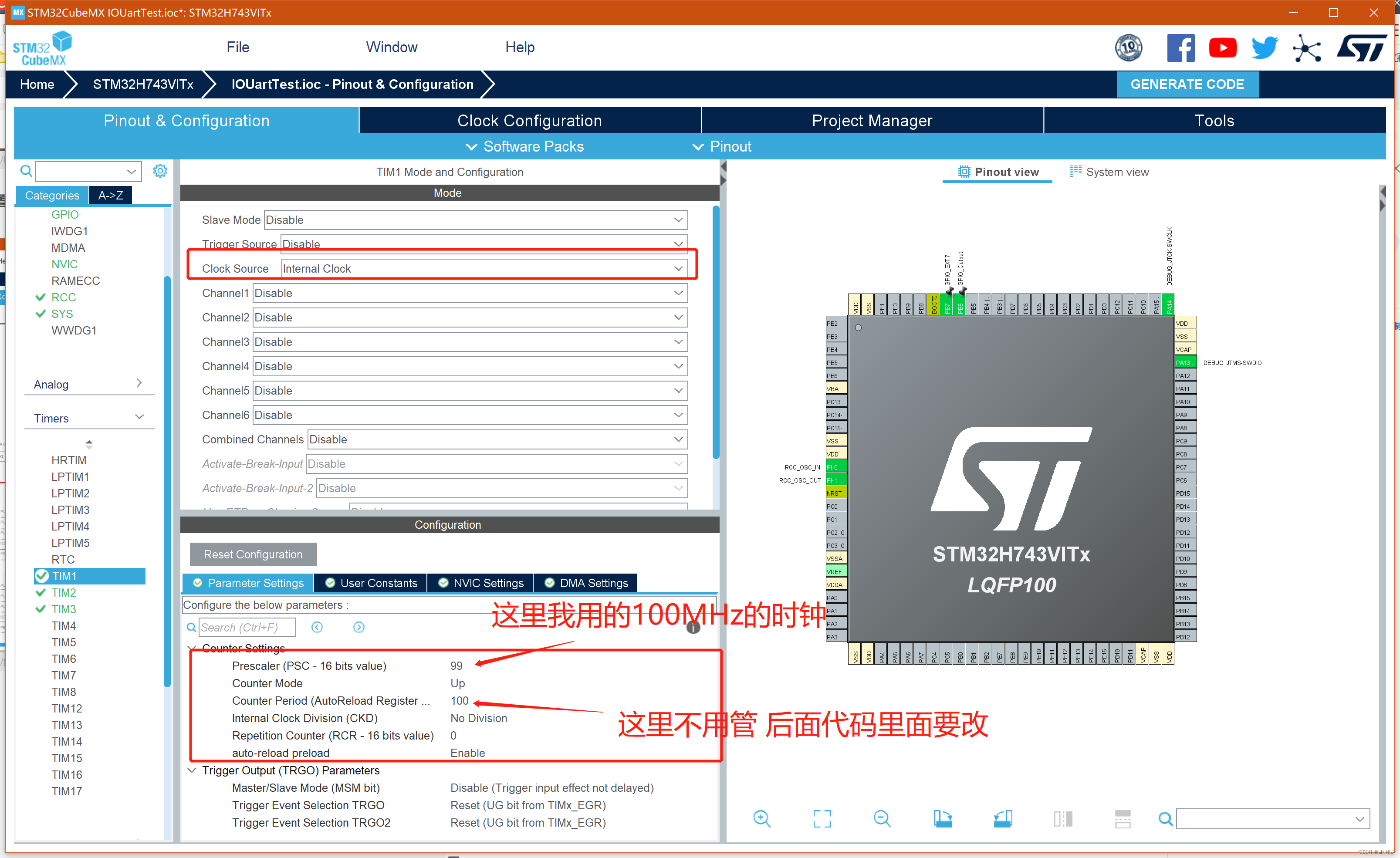Zoom out of the chip pinout
Image resolution: width=1400 pixels, height=858 pixels.
point(882,818)
